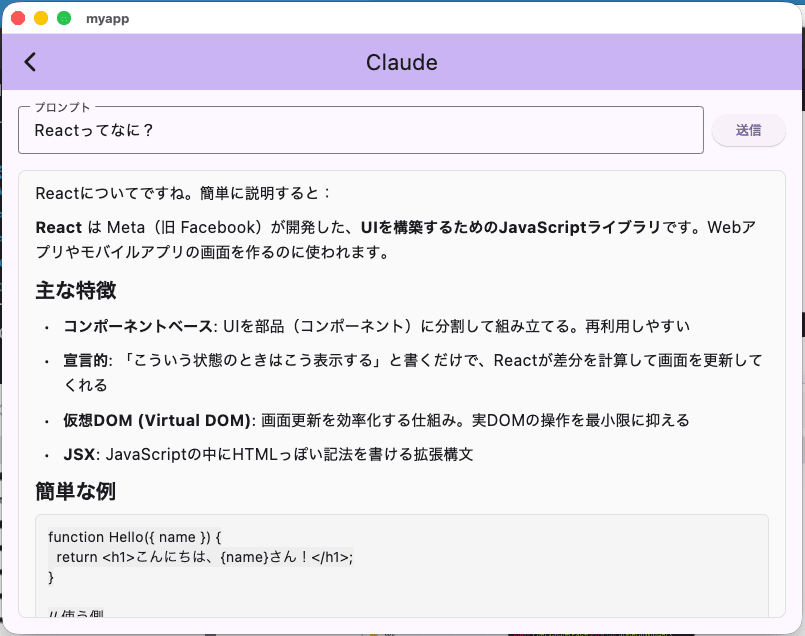Click the 簡単な例 heading
Viewport: 805px width, 636px height.
(75, 491)
